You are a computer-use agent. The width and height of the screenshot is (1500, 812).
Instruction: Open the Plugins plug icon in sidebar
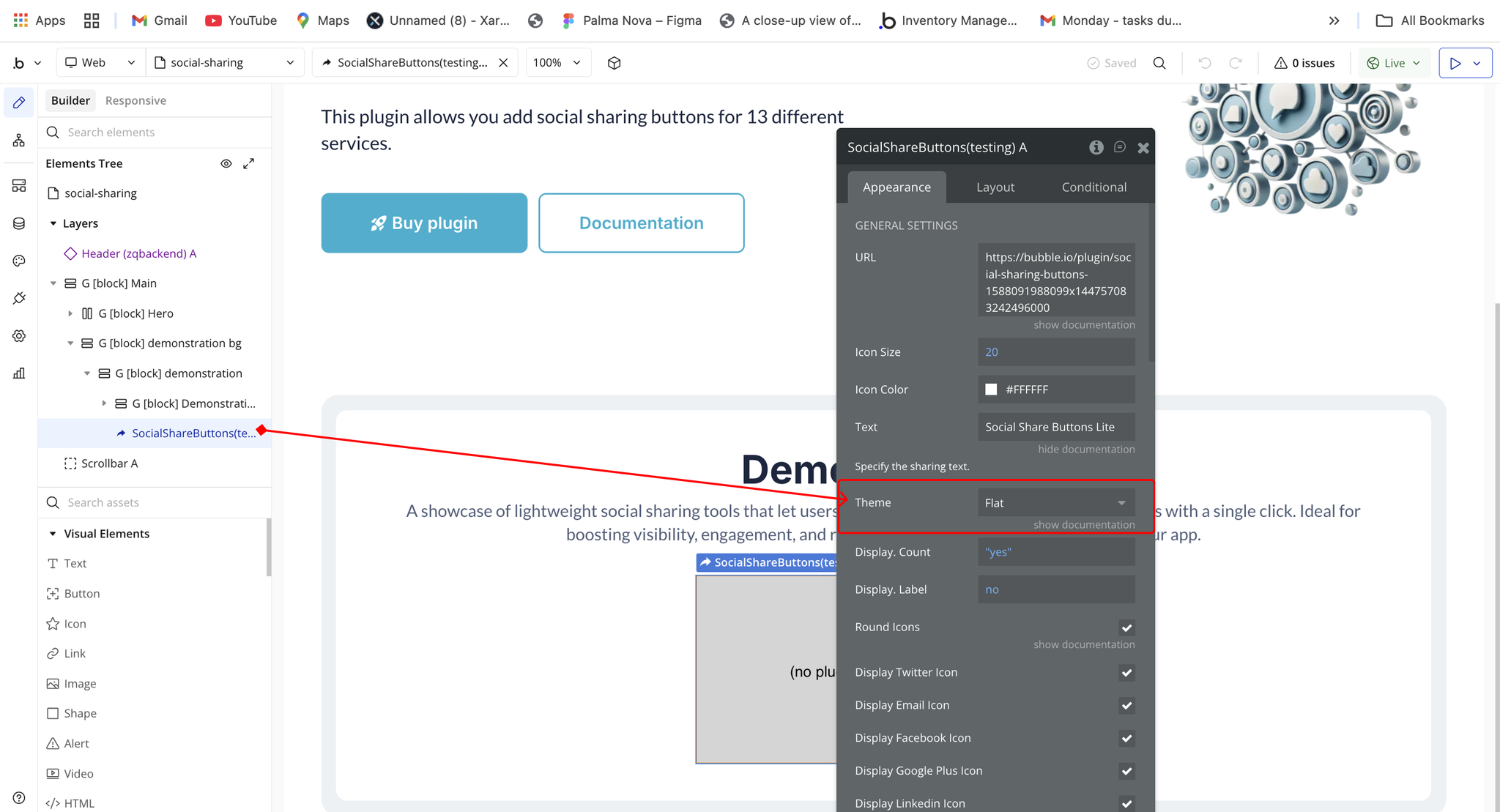(x=19, y=298)
